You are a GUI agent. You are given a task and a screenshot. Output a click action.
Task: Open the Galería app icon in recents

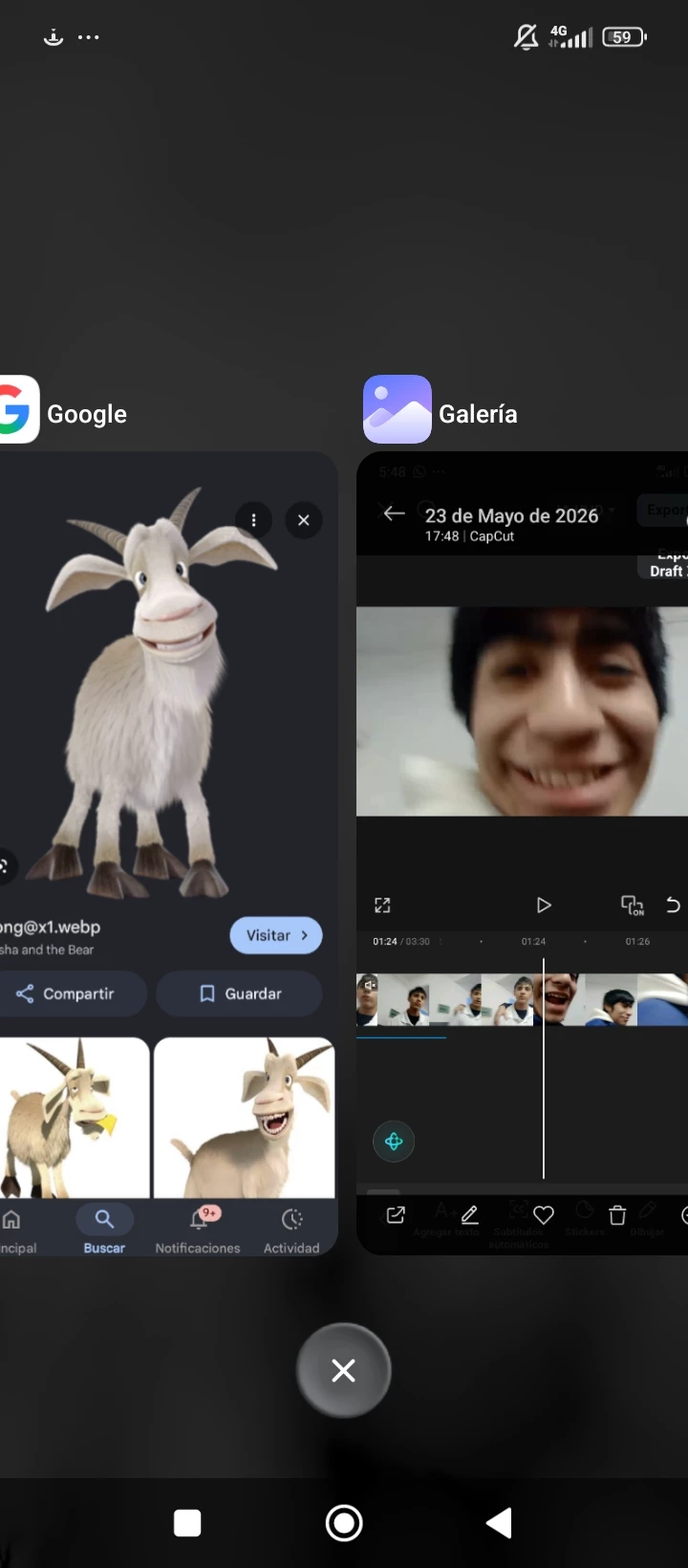pos(398,409)
